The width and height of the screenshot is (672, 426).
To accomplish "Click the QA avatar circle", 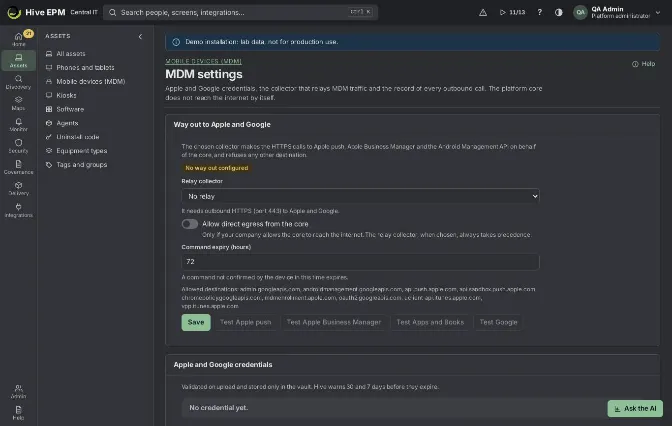I will tap(580, 12).
